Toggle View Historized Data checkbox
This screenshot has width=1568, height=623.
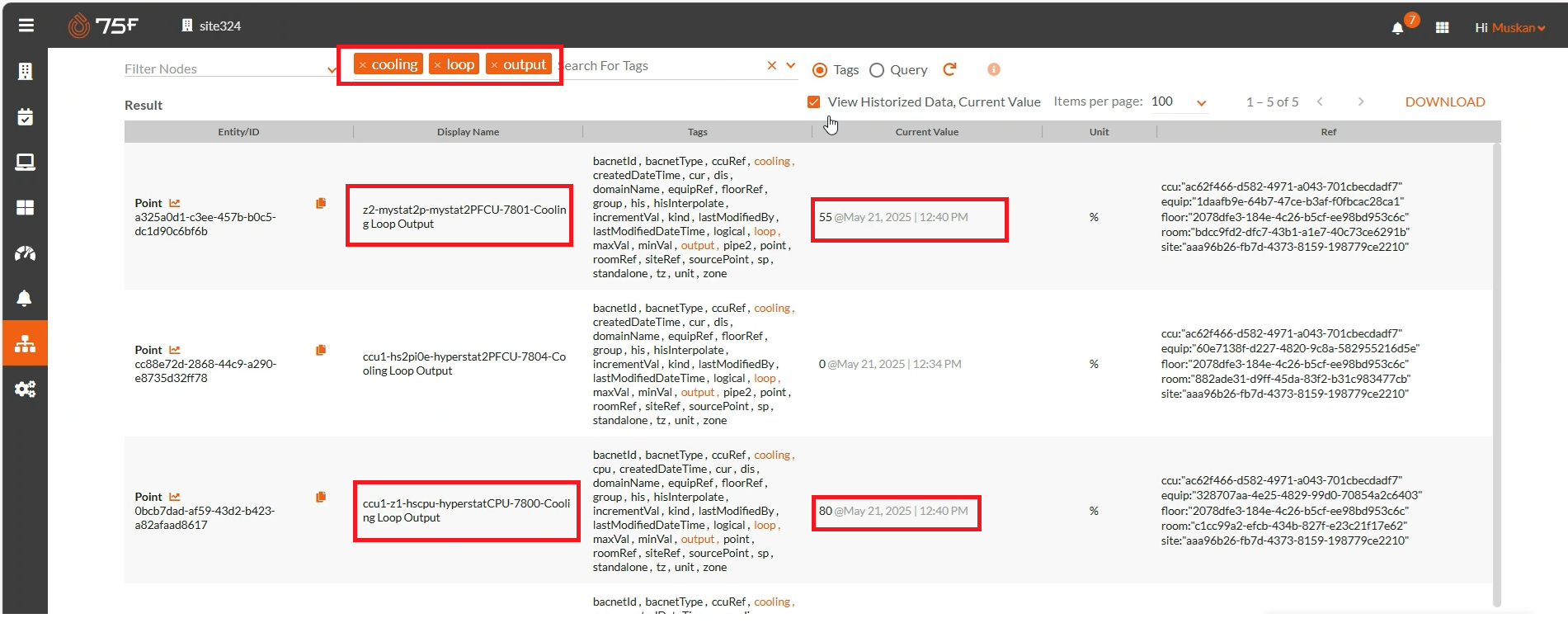click(x=814, y=101)
